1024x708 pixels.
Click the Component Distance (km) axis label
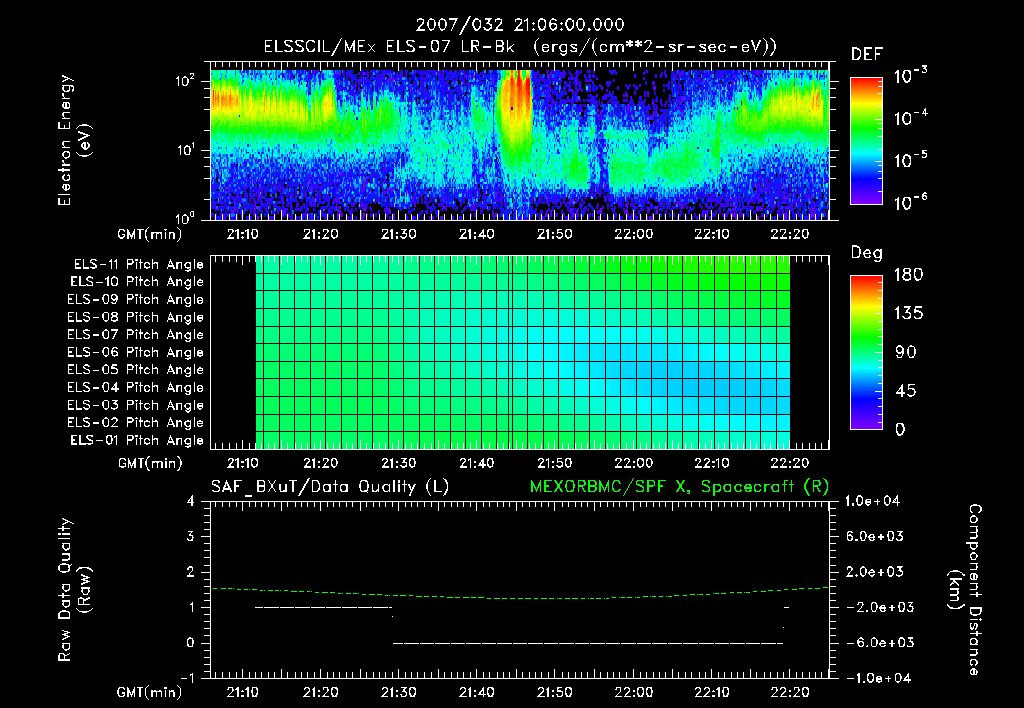coord(965,590)
